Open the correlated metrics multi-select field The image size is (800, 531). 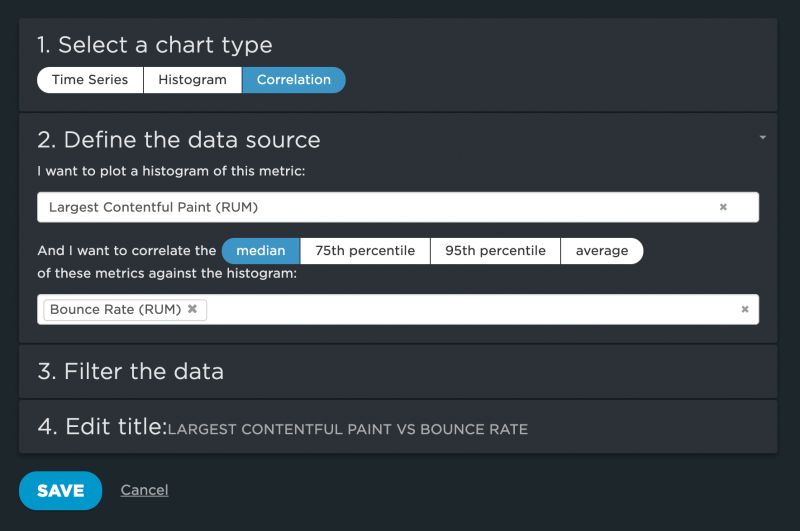tap(470, 309)
